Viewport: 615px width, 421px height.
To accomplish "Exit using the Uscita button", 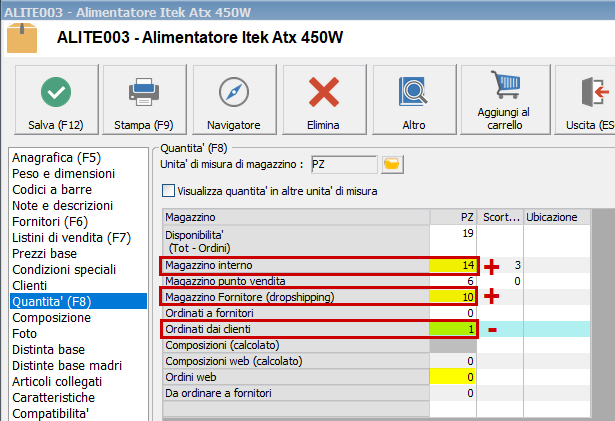I will pos(585,100).
